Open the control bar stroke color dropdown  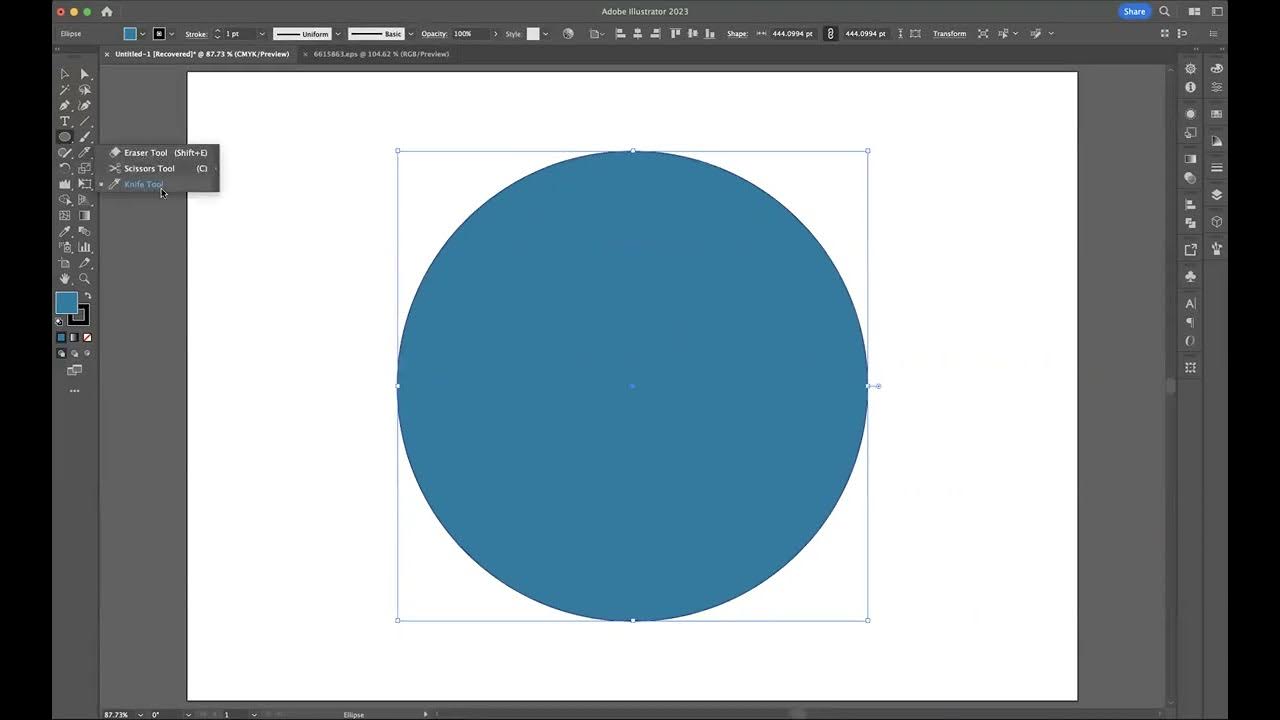171,34
